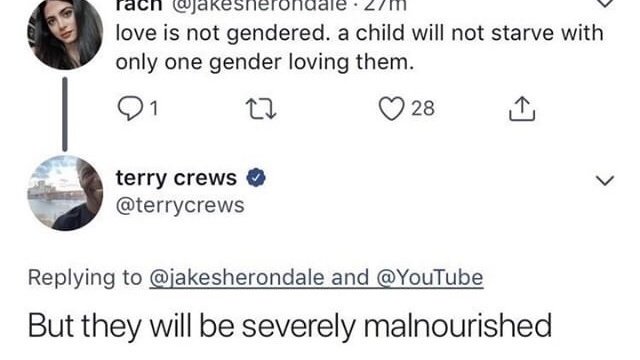Click the reply speech bubble icon
The width and height of the screenshot is (640, 360).
click(x=130, y=109)
